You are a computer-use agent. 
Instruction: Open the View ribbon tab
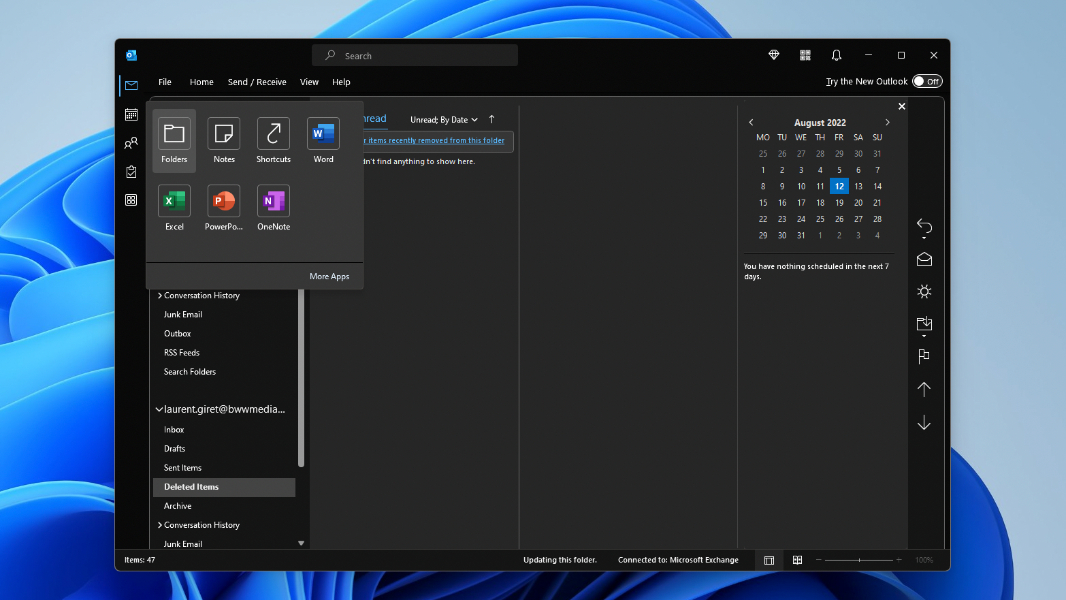pos(309,82)
